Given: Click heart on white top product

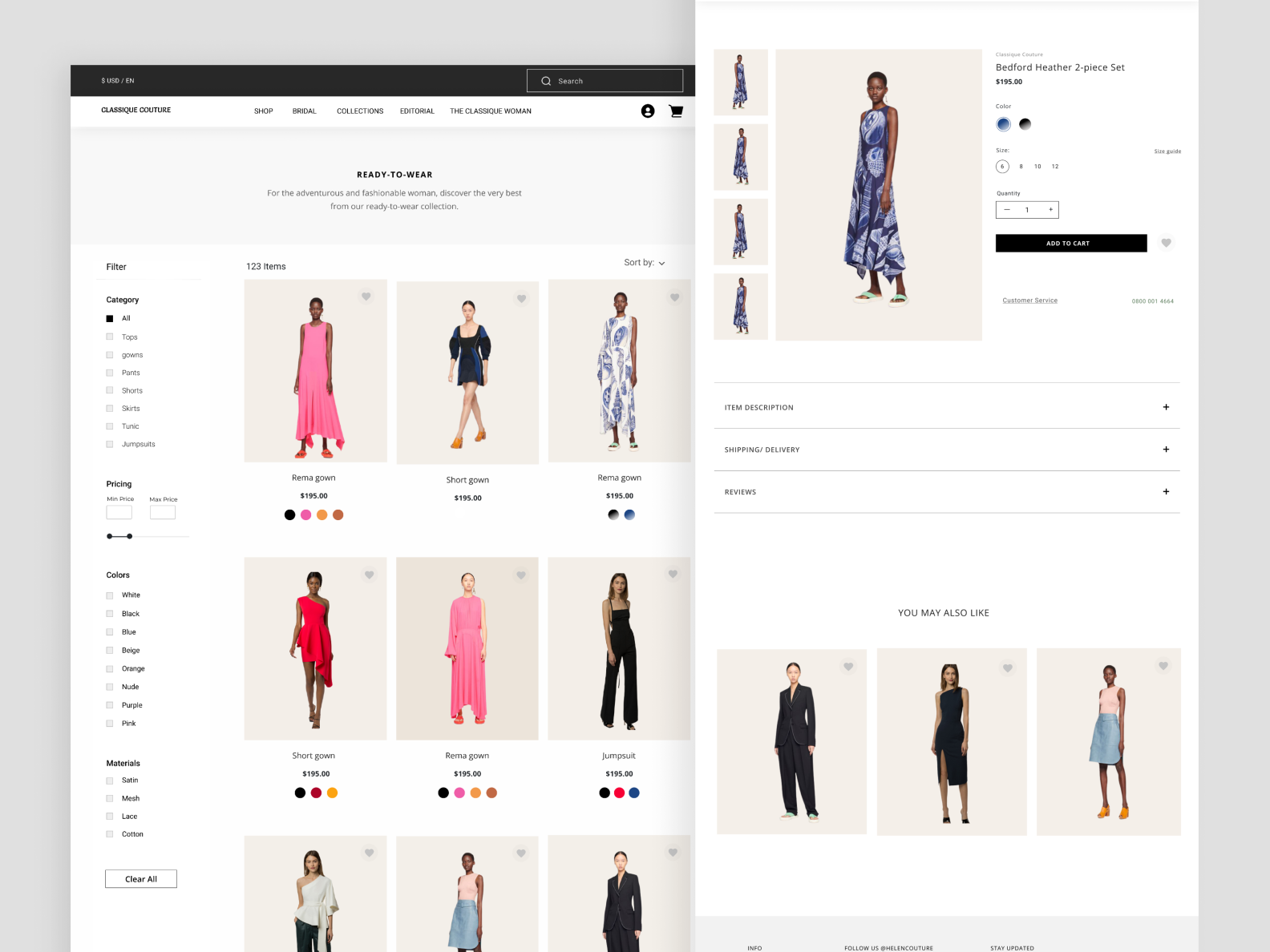Looking at the screenshot, I should (369, 853).
